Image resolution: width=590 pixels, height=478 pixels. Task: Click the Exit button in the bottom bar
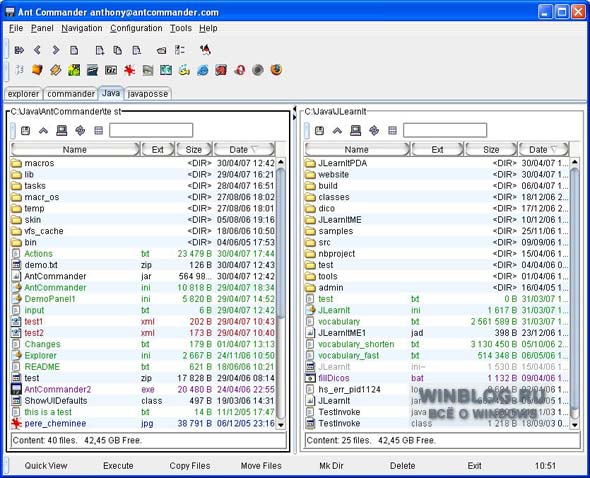(x=474, y=466)
